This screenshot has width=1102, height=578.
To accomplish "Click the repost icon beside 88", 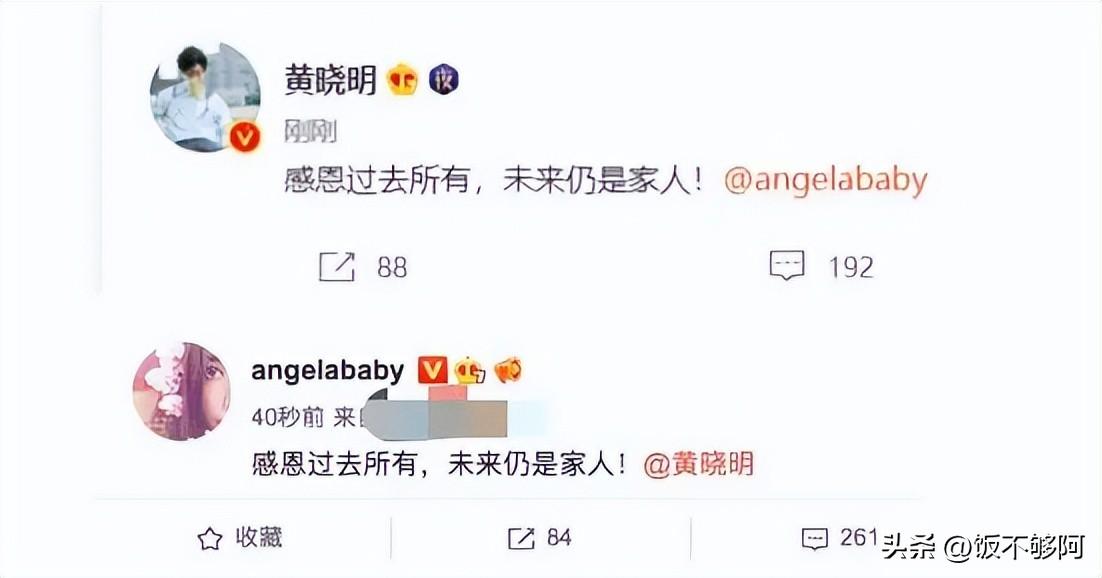I will click(x=337, y=266).
